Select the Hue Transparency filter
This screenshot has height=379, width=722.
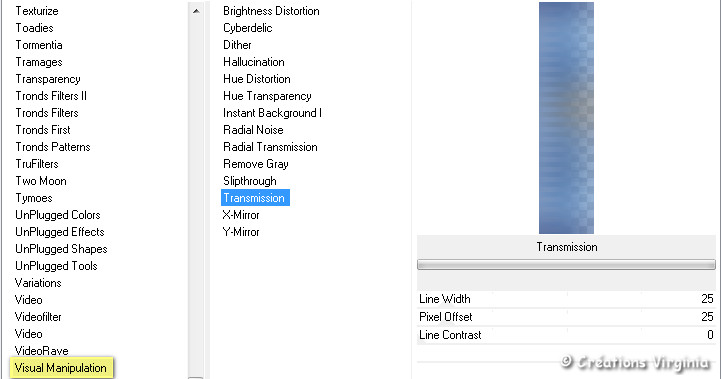tap(267, 96)
